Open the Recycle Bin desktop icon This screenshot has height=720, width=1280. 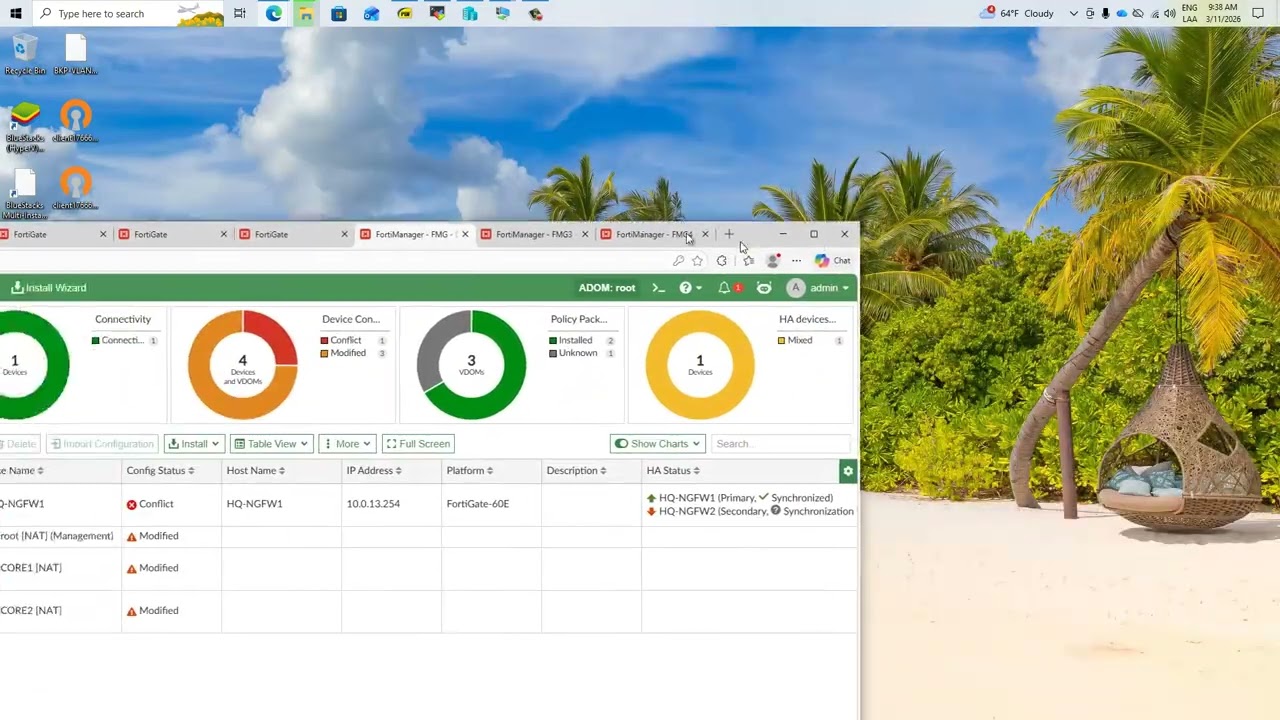point(25,54)
